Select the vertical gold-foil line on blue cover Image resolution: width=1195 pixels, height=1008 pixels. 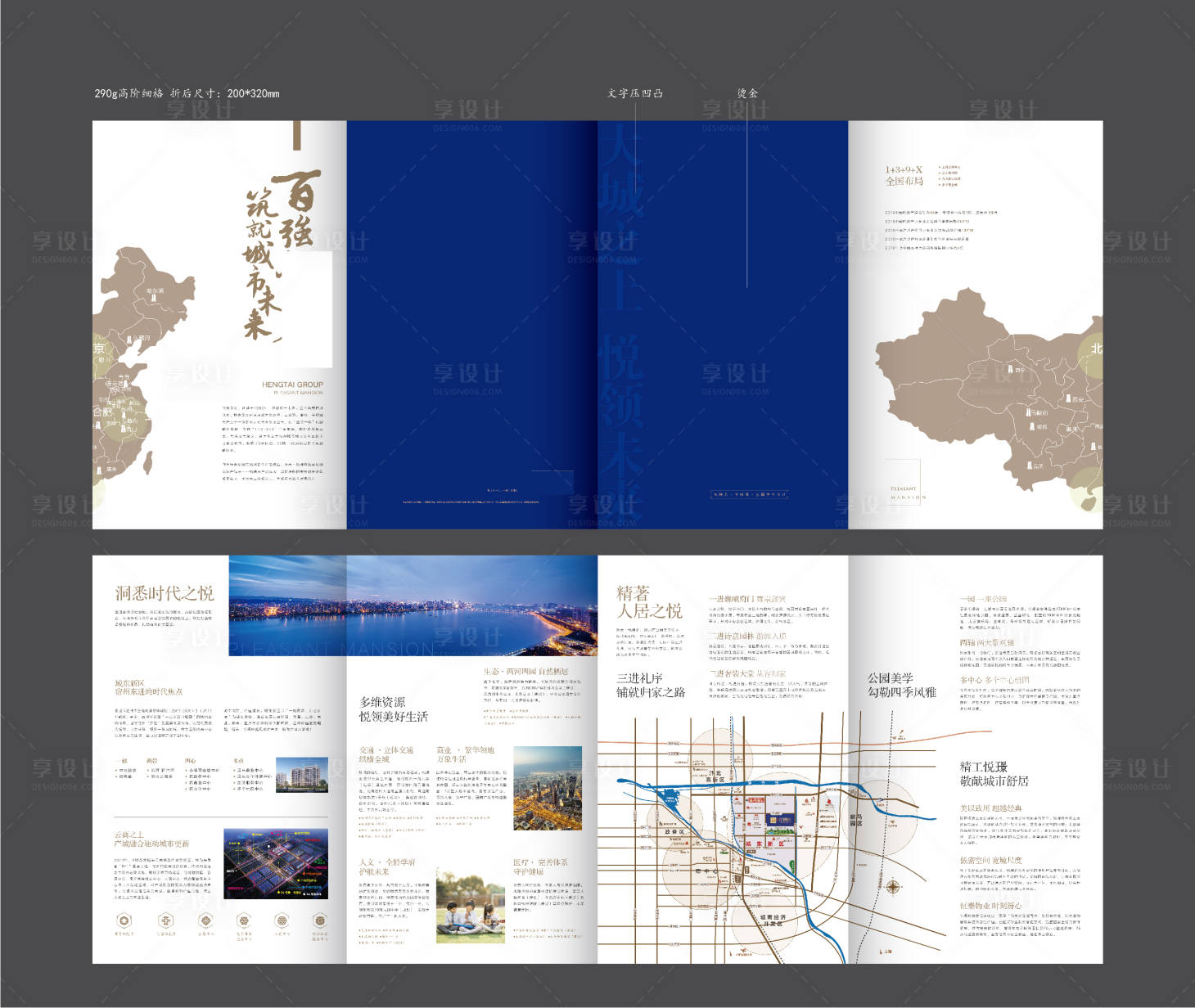747,194
